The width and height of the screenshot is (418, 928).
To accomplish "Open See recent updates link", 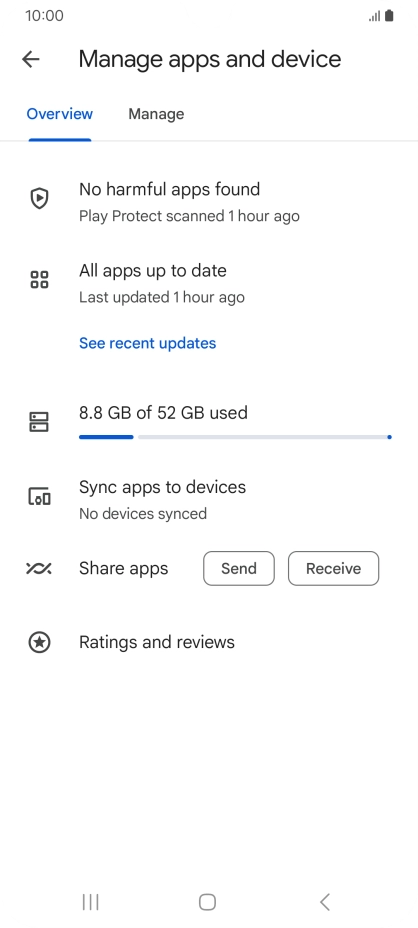I will pos(147,343).
